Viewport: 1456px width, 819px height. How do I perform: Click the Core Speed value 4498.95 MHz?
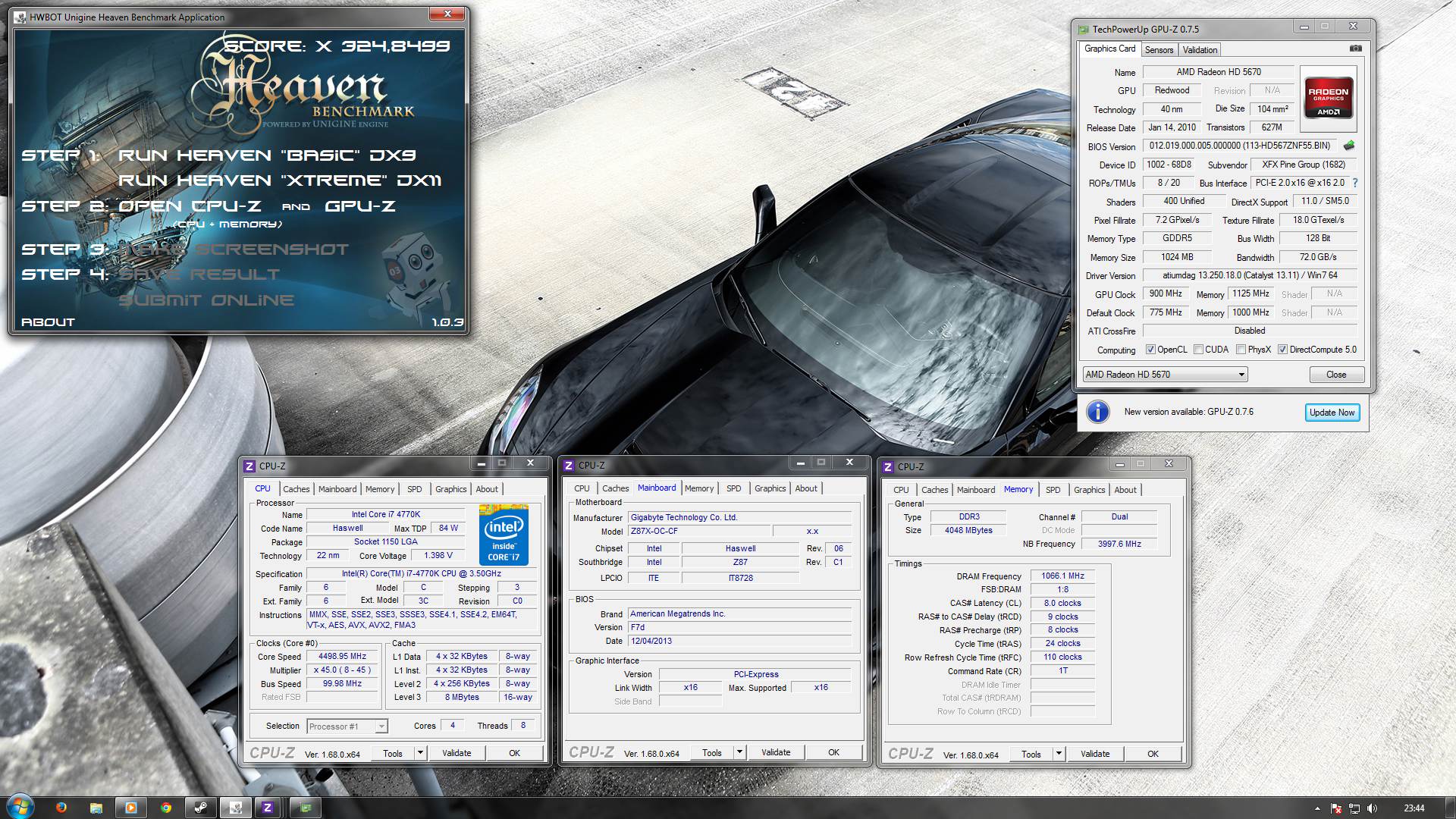pyautogui.click(x=342, y=657)
